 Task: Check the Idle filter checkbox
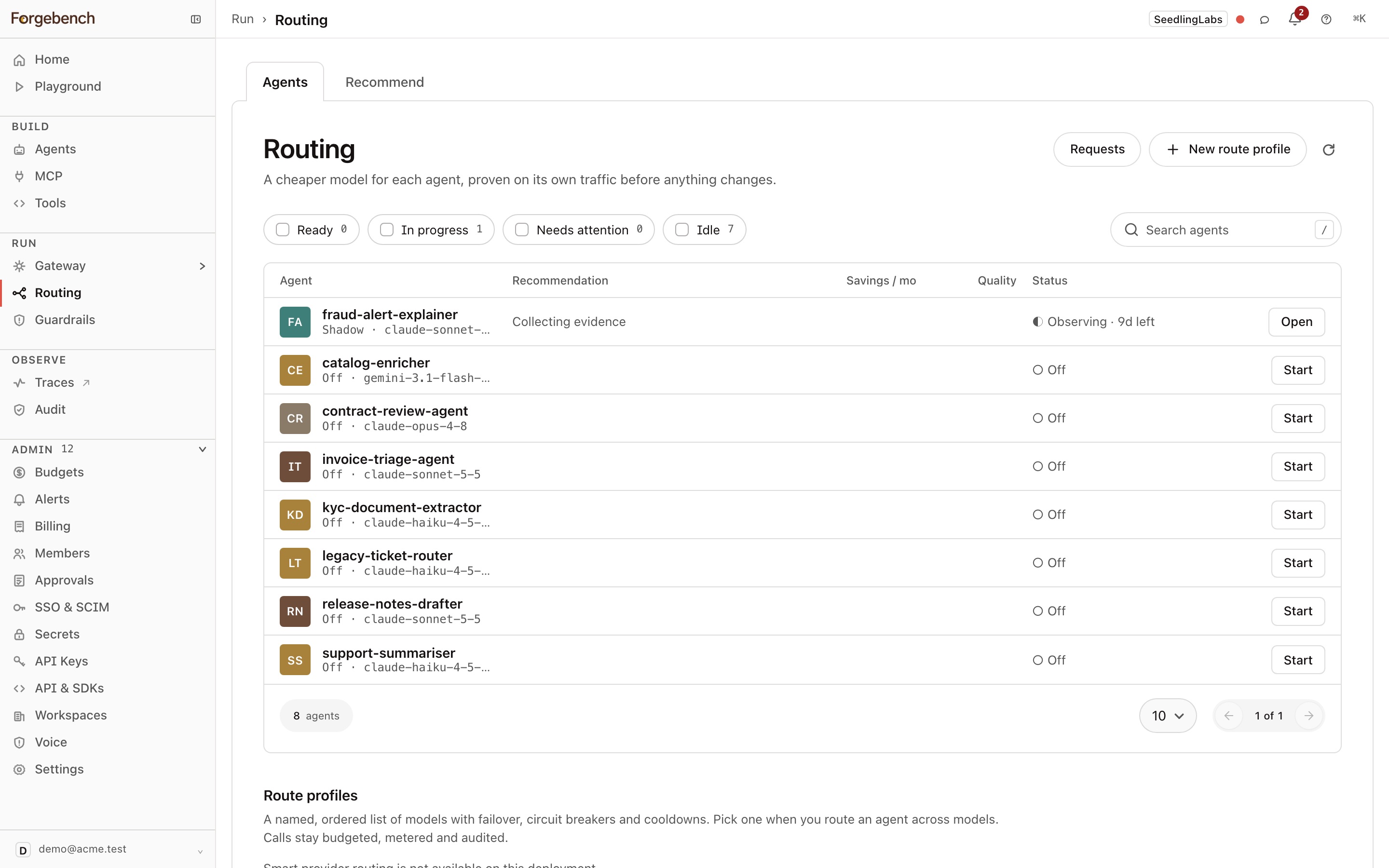tap(682, 230)
